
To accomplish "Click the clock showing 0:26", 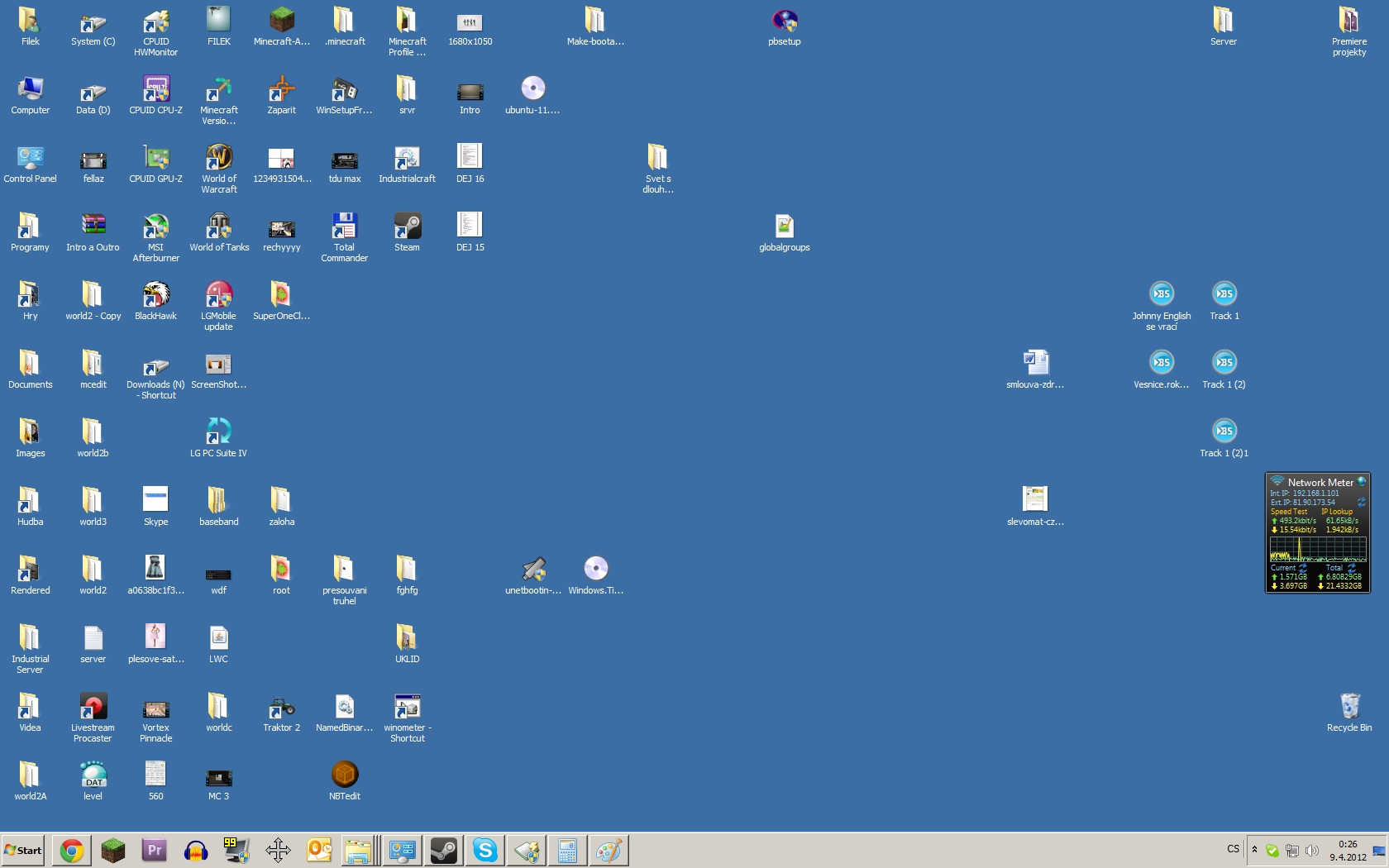I will pos(1348,850).
